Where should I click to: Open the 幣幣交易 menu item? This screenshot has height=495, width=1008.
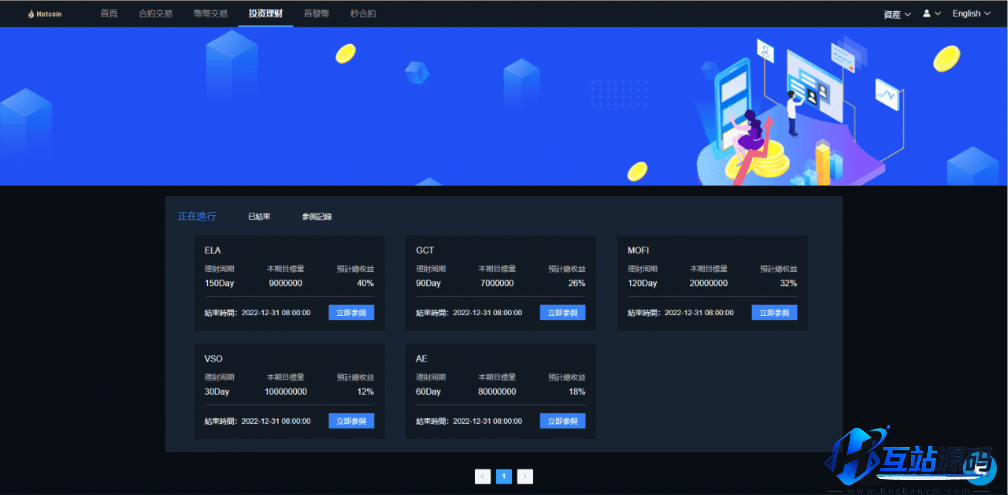[x=210, y=14]
